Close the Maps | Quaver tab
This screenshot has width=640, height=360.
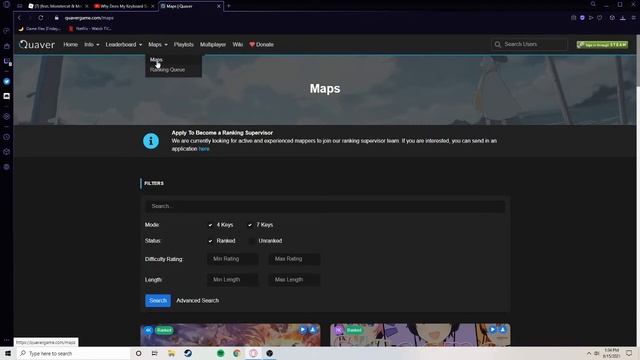tap(219, 6)
